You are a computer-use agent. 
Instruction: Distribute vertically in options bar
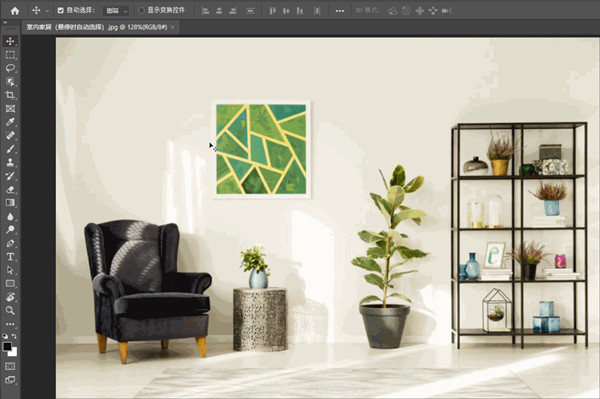pyautogui.click(x=250, y=11)
